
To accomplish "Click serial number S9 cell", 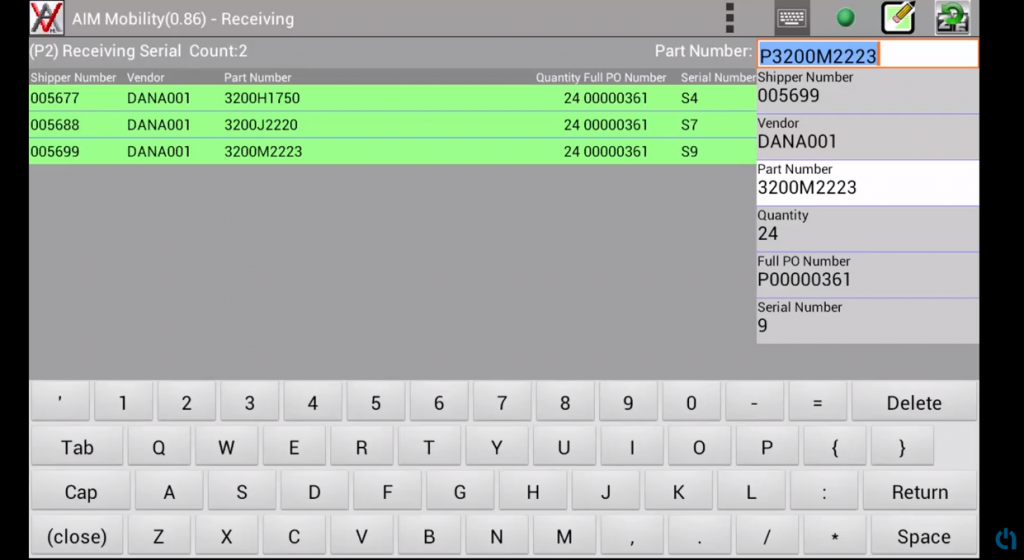I will pos(689,151).
